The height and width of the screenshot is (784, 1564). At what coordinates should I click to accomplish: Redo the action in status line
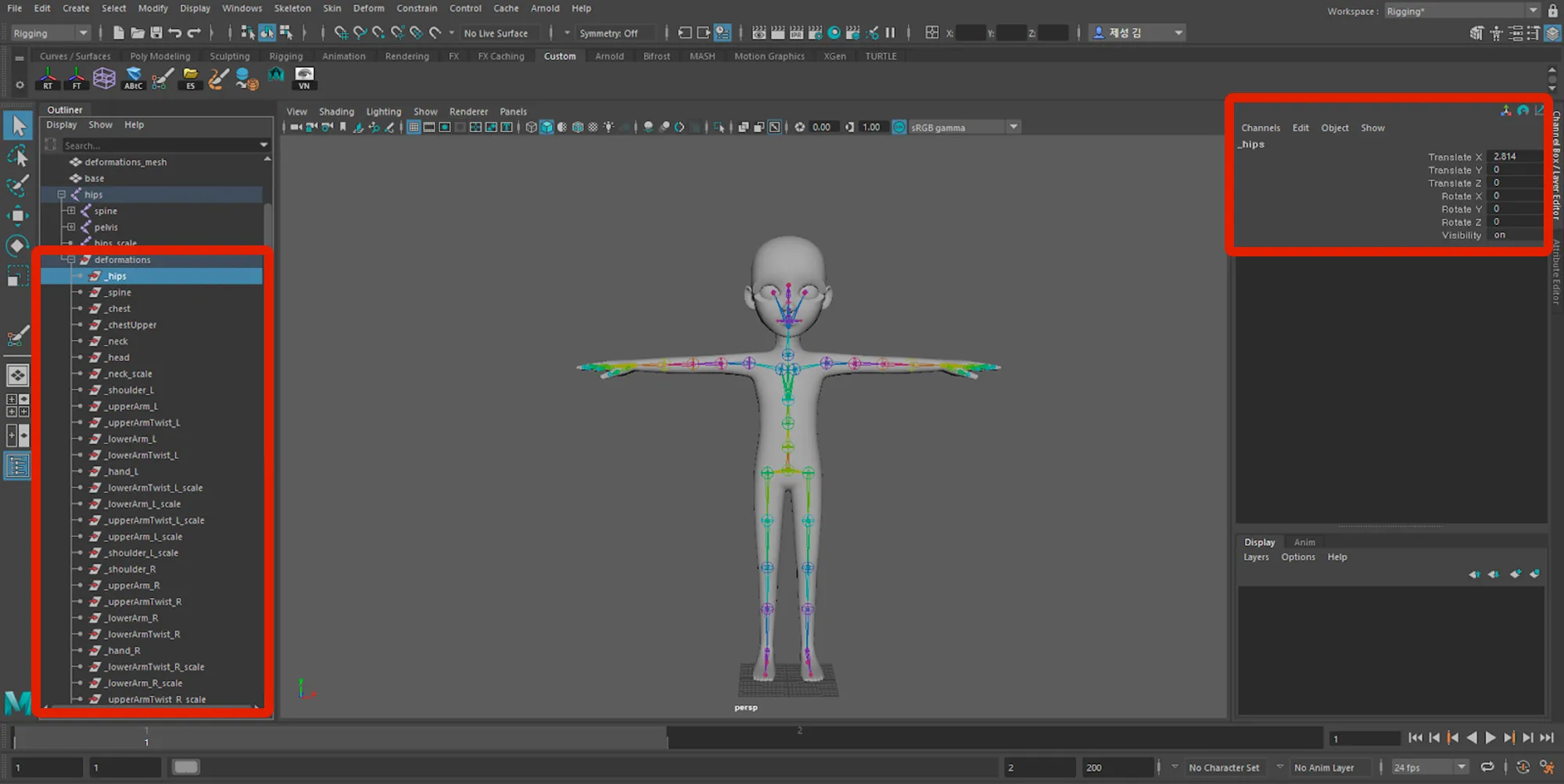click(194, 33)
